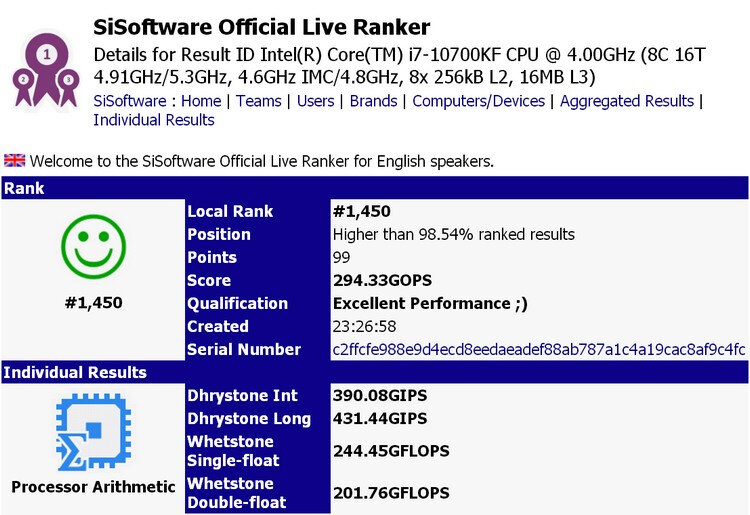Open the Individual Results link
The image size is (750, 515).
154,120
